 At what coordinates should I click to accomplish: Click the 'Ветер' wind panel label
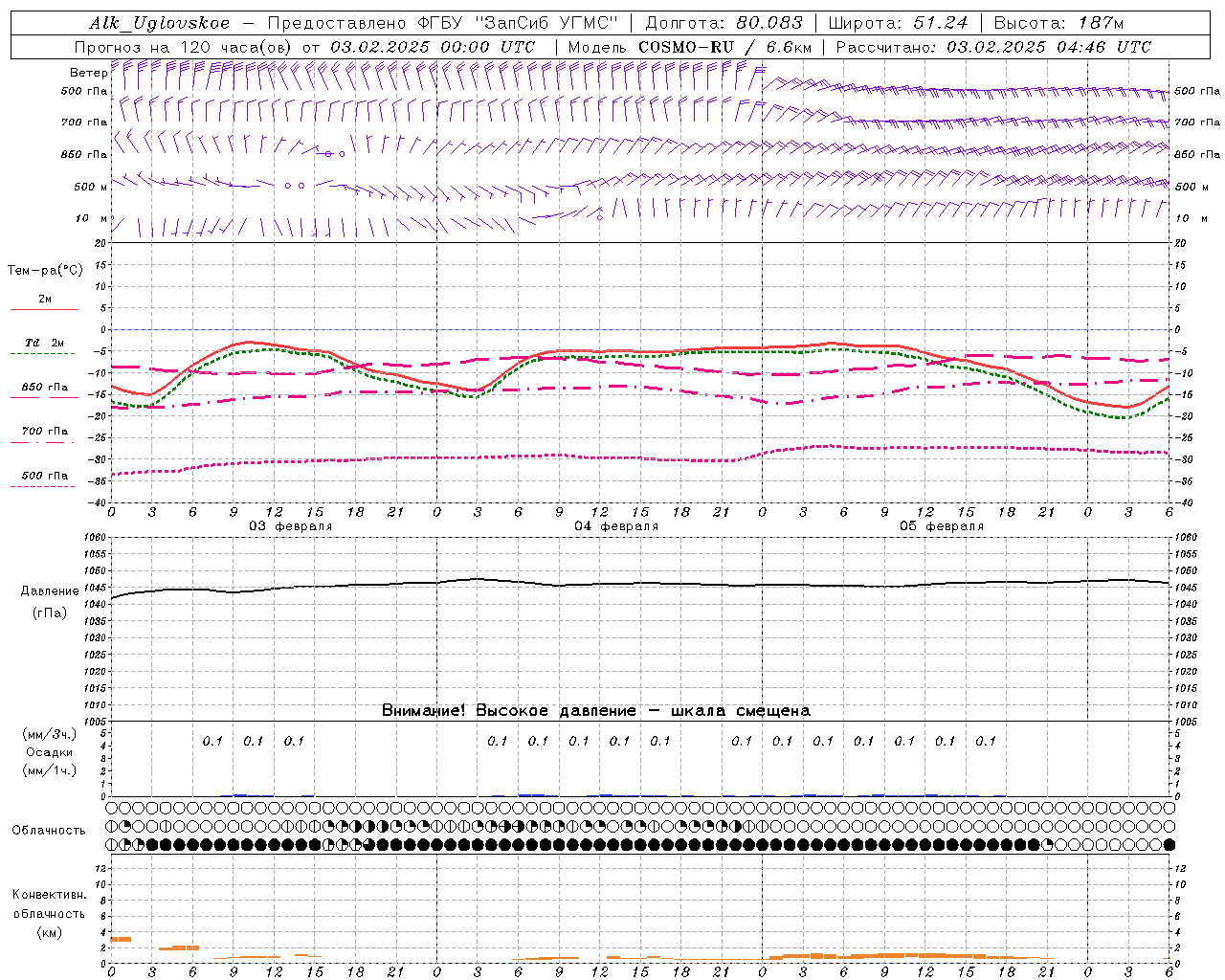(88, 73)
